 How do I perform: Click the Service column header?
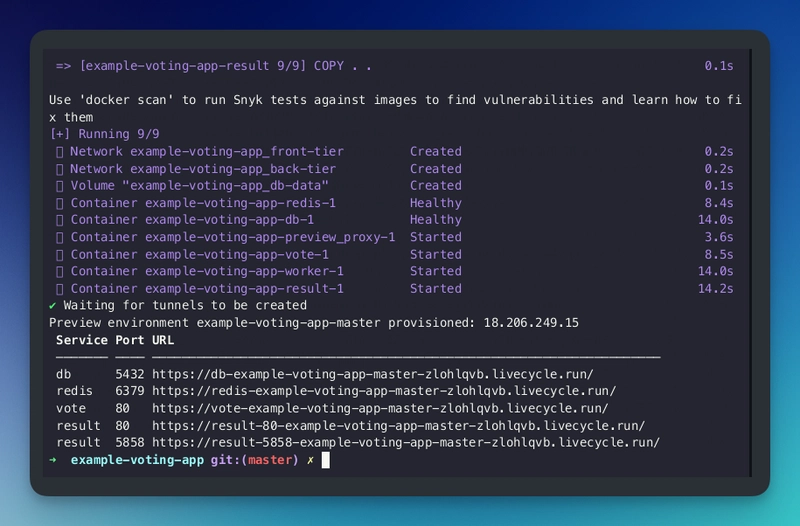coord(82,340)
